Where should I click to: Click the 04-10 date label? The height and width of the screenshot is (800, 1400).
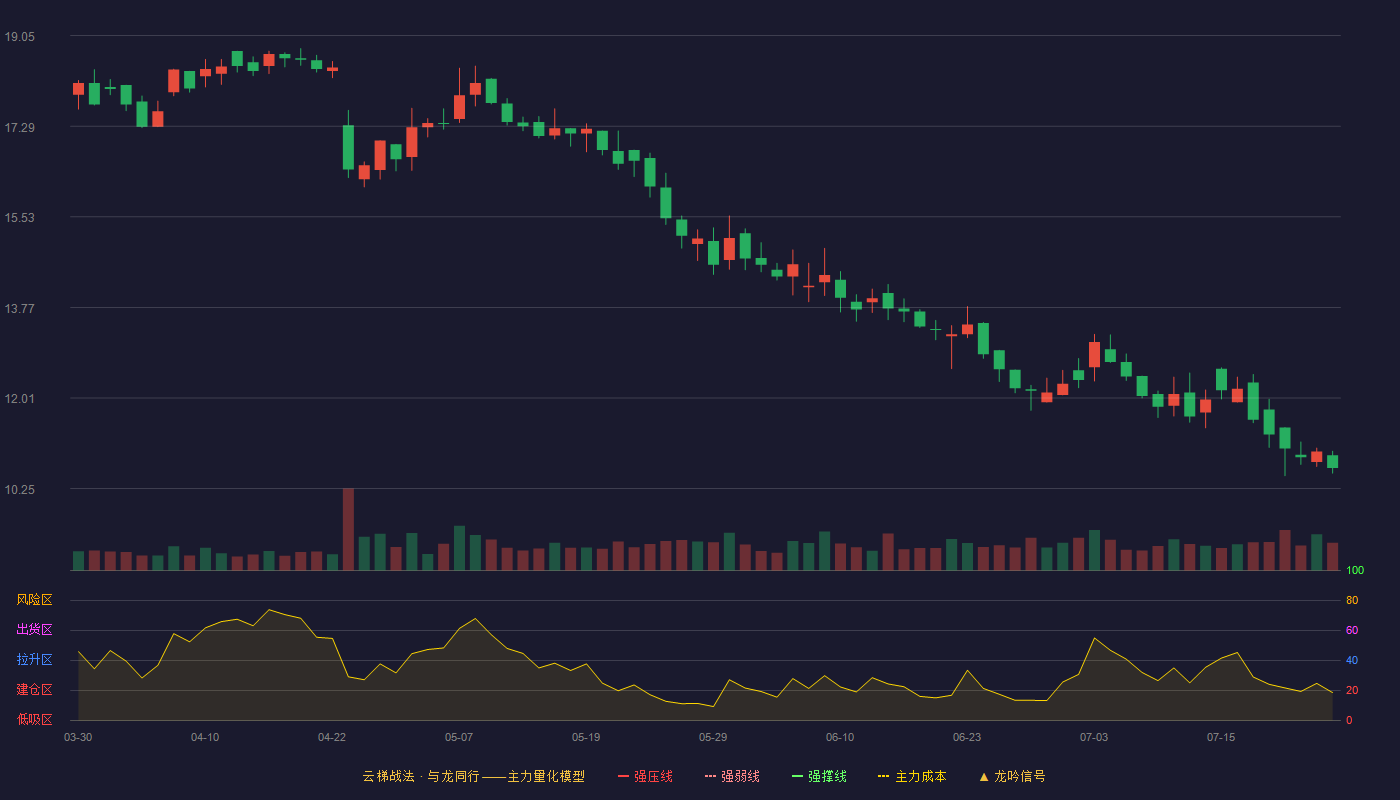[x=205, y=737]
